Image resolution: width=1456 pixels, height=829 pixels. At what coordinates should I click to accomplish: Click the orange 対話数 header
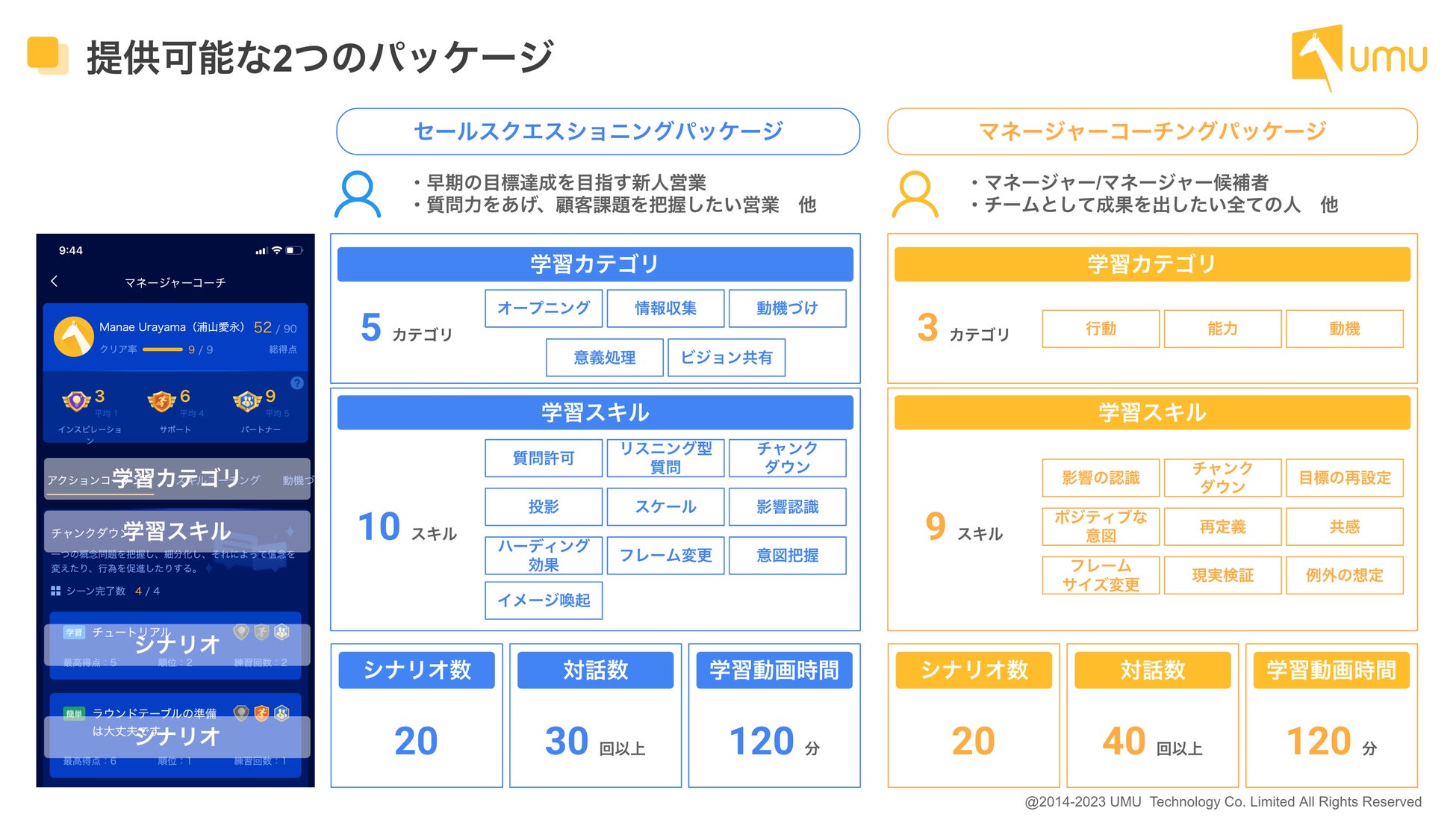(1152, 670)
